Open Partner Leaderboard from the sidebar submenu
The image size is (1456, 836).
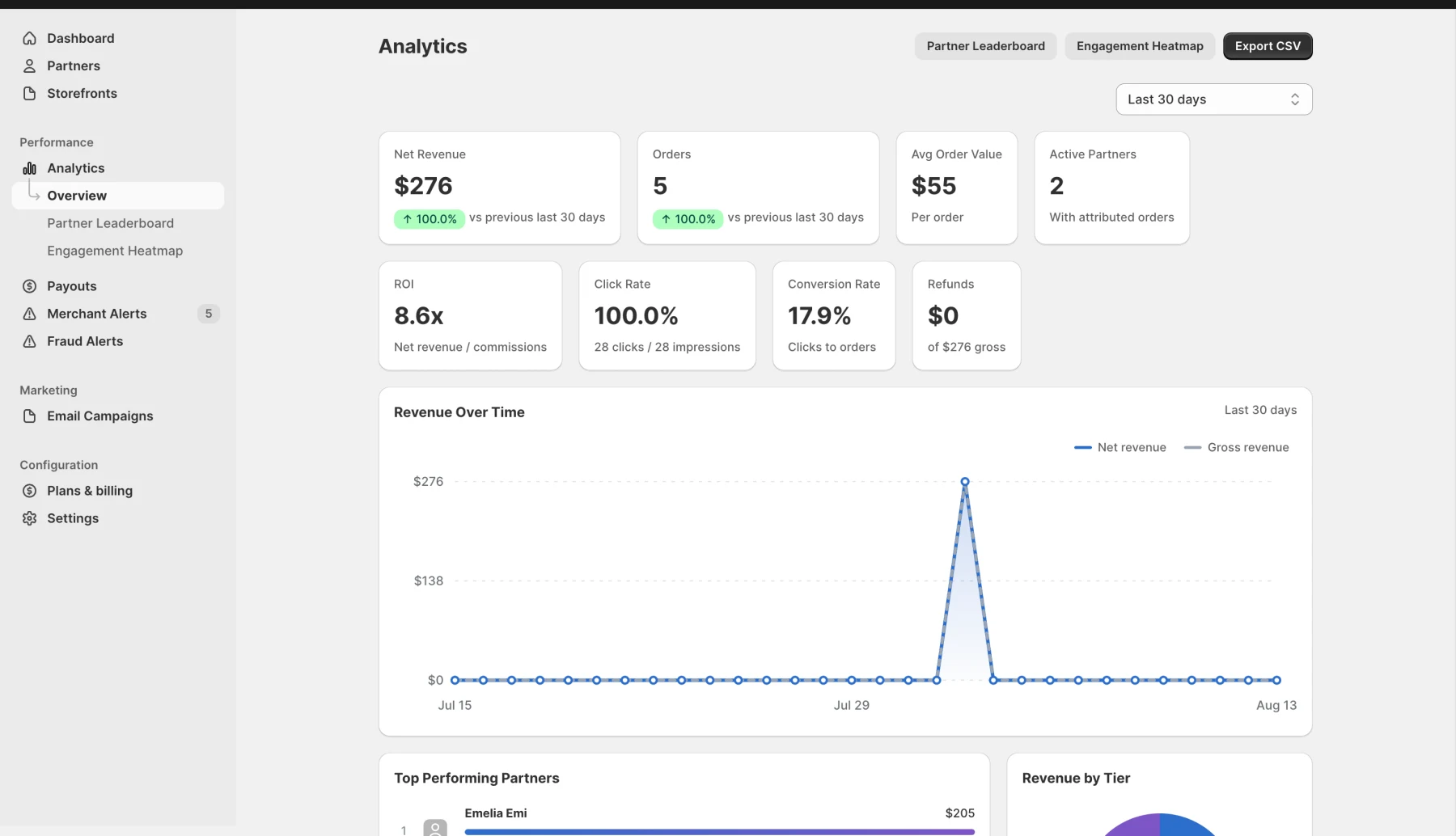coord(110,223)
